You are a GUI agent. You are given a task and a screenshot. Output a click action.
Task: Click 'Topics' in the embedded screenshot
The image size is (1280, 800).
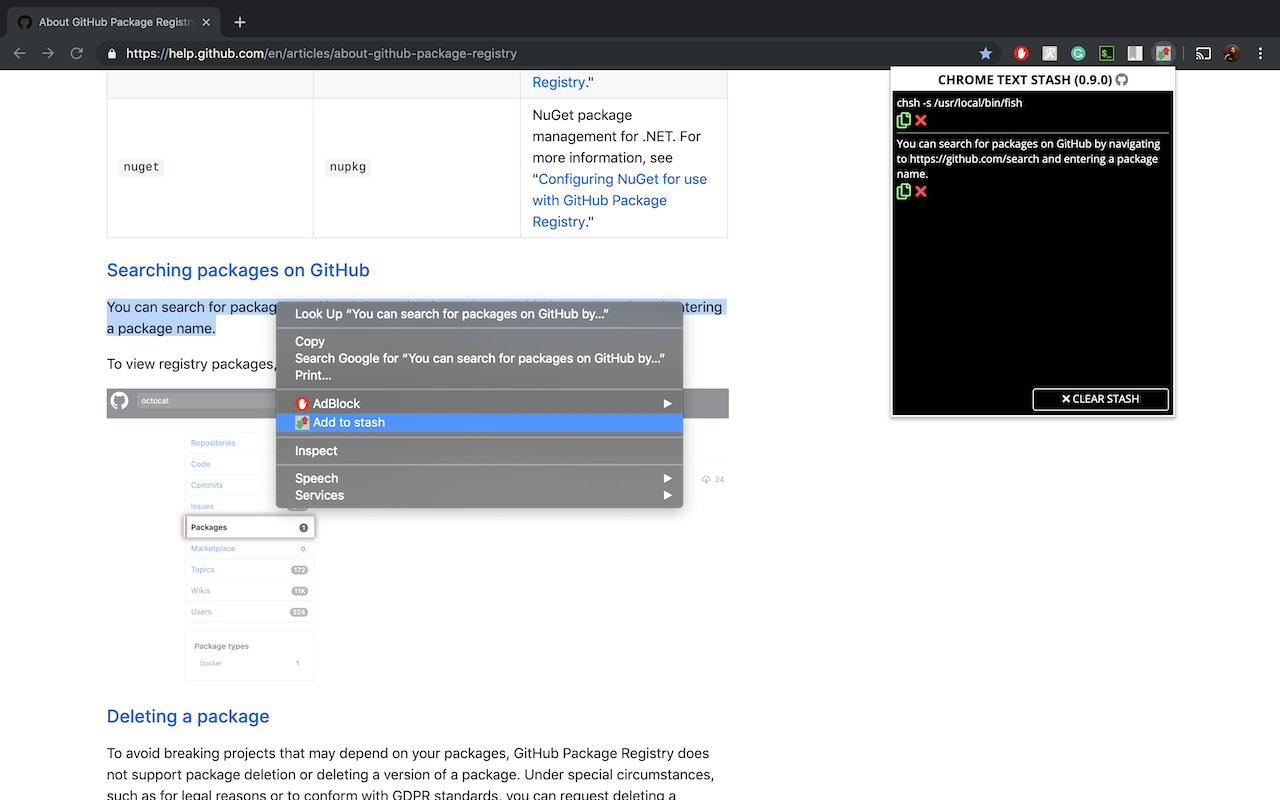pyautogui.click(x=203, y=569)
